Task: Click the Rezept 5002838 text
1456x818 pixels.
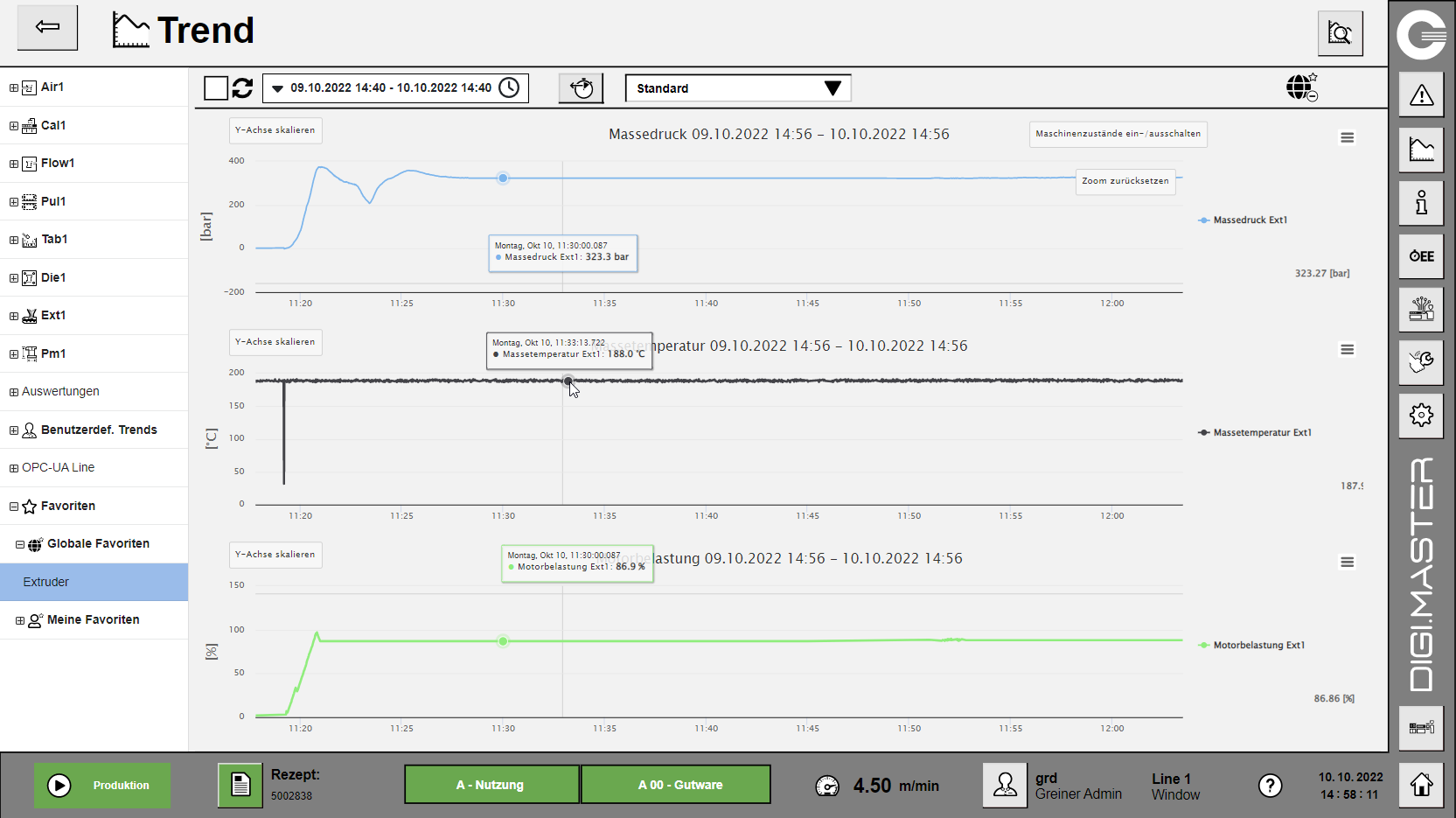Action: point(295,785)
